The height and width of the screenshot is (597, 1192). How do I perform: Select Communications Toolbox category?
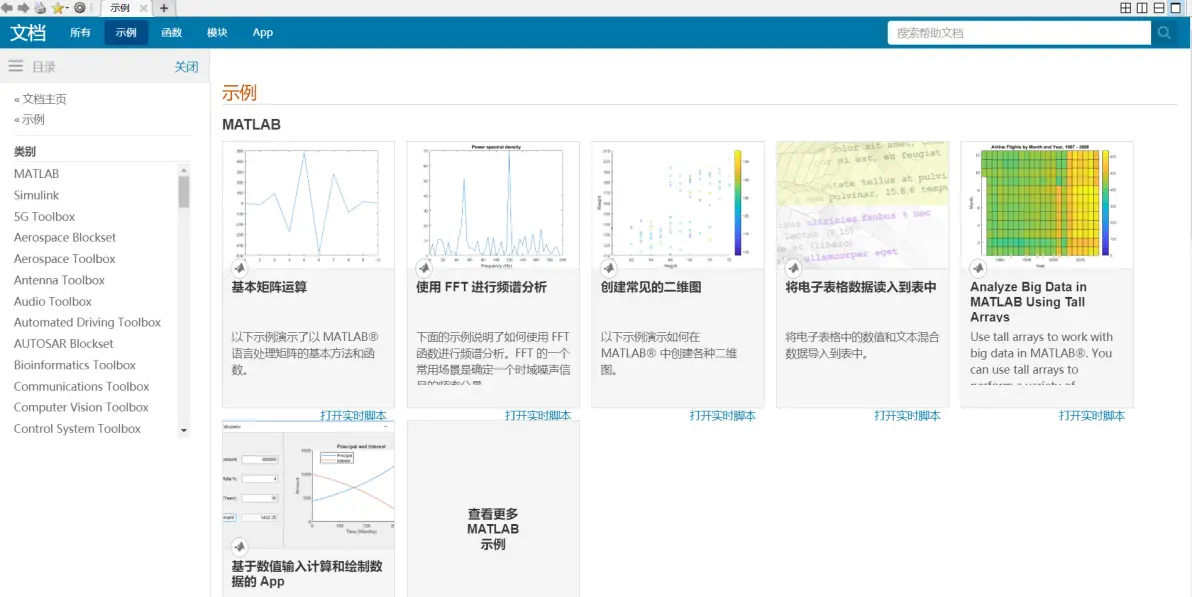click(81, 386)
